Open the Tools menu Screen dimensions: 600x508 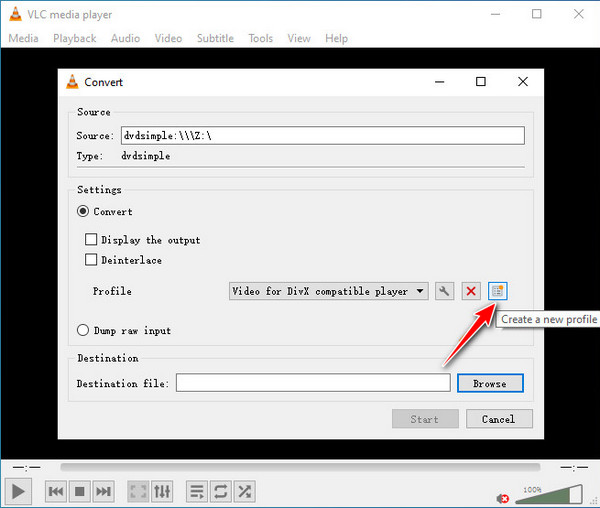click(x=261, y=38)
